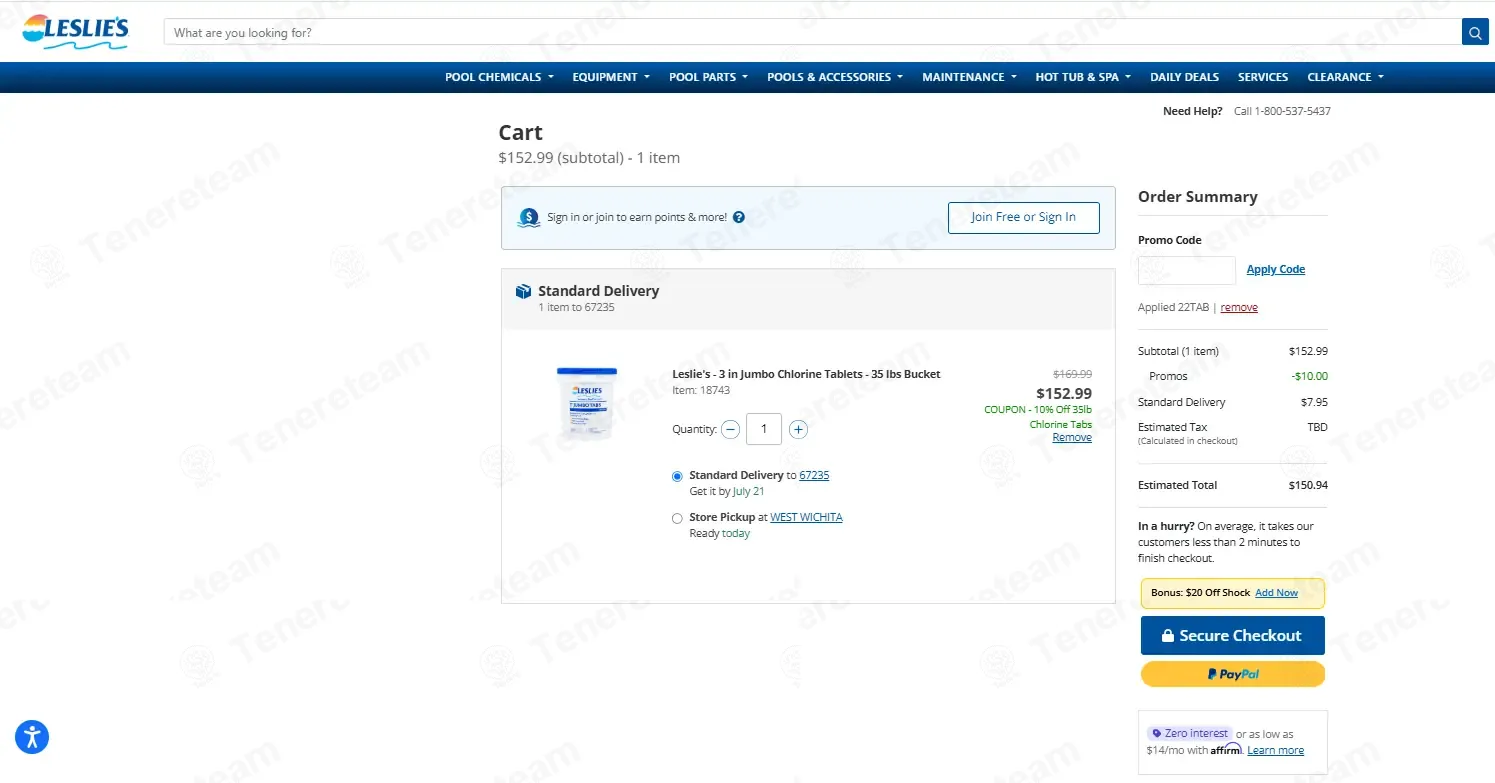Expand the Maintenance menu

pyautogui.click(x=969, y=77)
